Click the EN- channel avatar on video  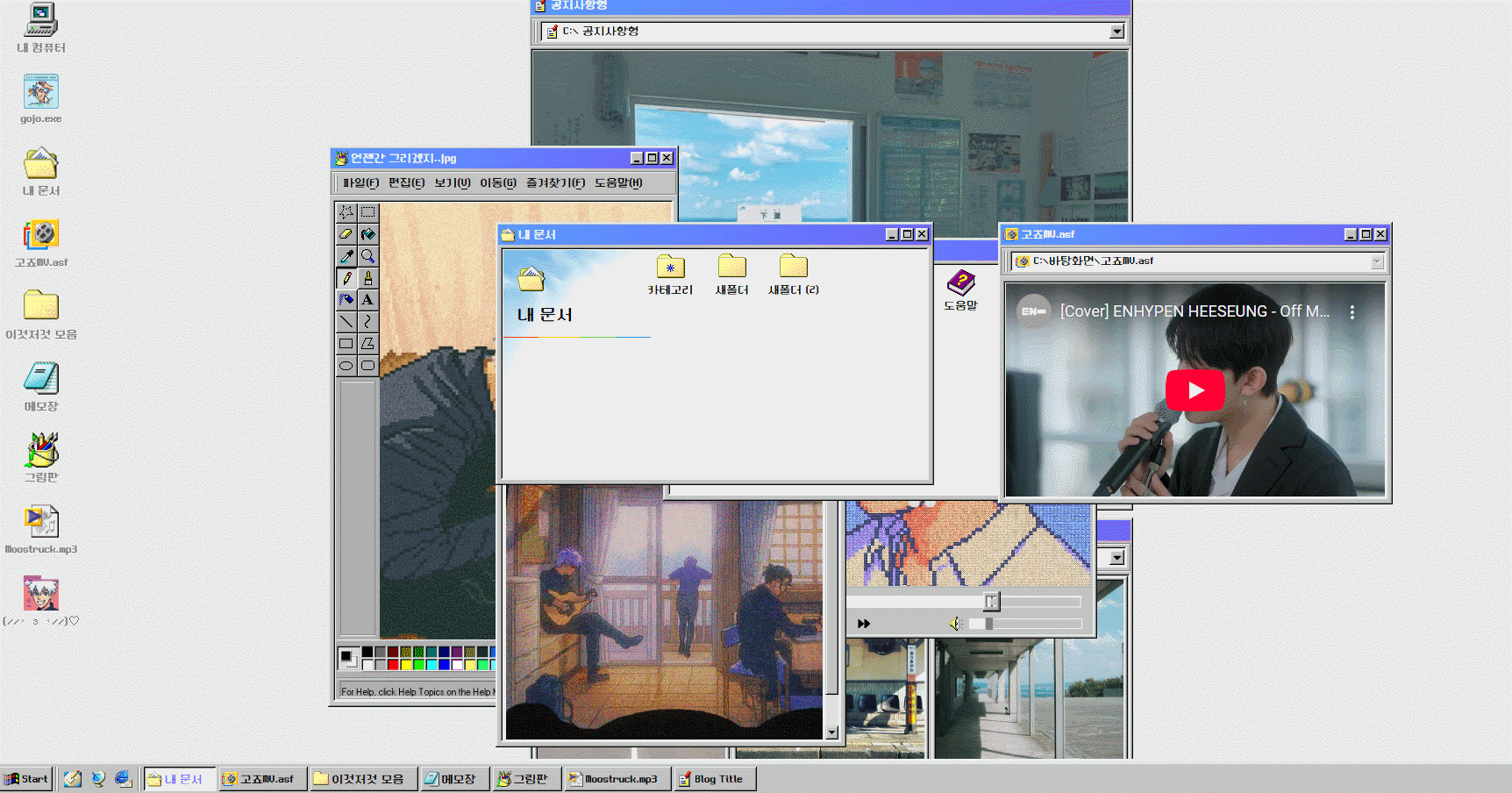pyautogui.click(x=1034, y=311)
